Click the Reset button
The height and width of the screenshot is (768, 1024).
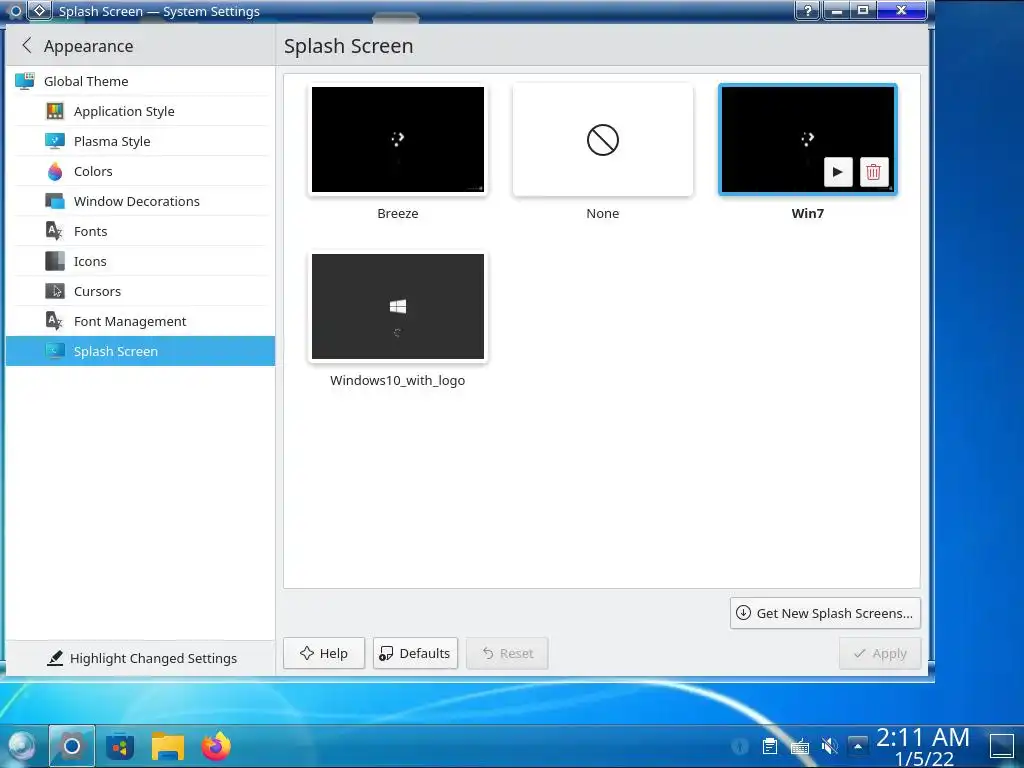coord(507,653)
